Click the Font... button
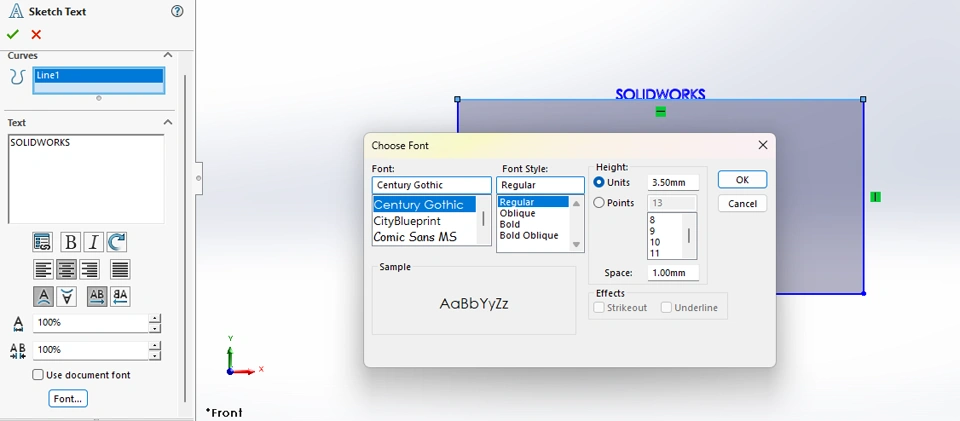The width and height of the screenshot is (960, 421). [x=68, y=398]
